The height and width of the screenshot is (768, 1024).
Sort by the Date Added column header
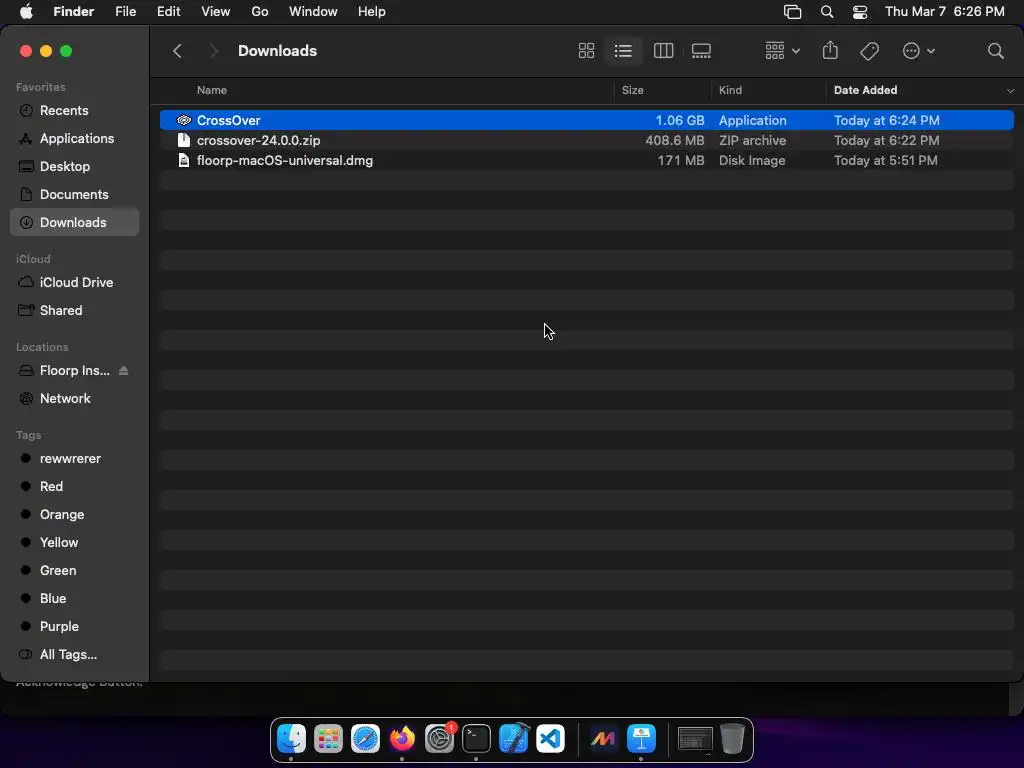coord(865,90)
